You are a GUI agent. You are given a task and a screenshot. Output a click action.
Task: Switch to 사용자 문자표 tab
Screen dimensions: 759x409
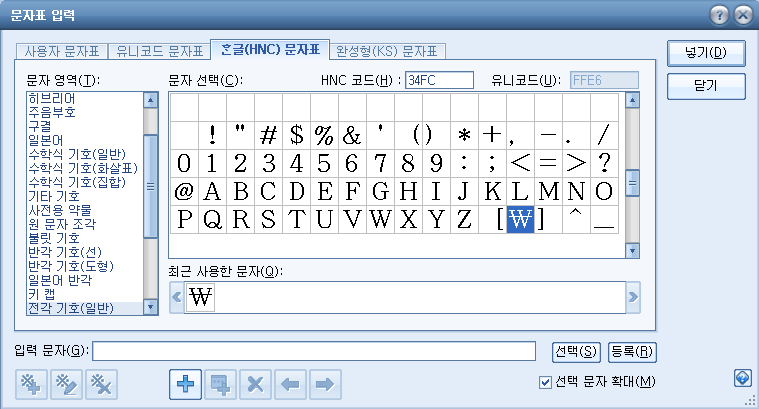(x=61, y=51)
